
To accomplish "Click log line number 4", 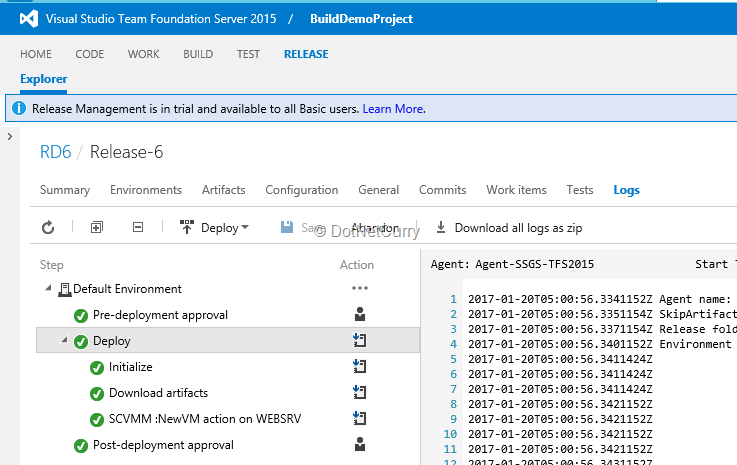I will click(453, 344).
